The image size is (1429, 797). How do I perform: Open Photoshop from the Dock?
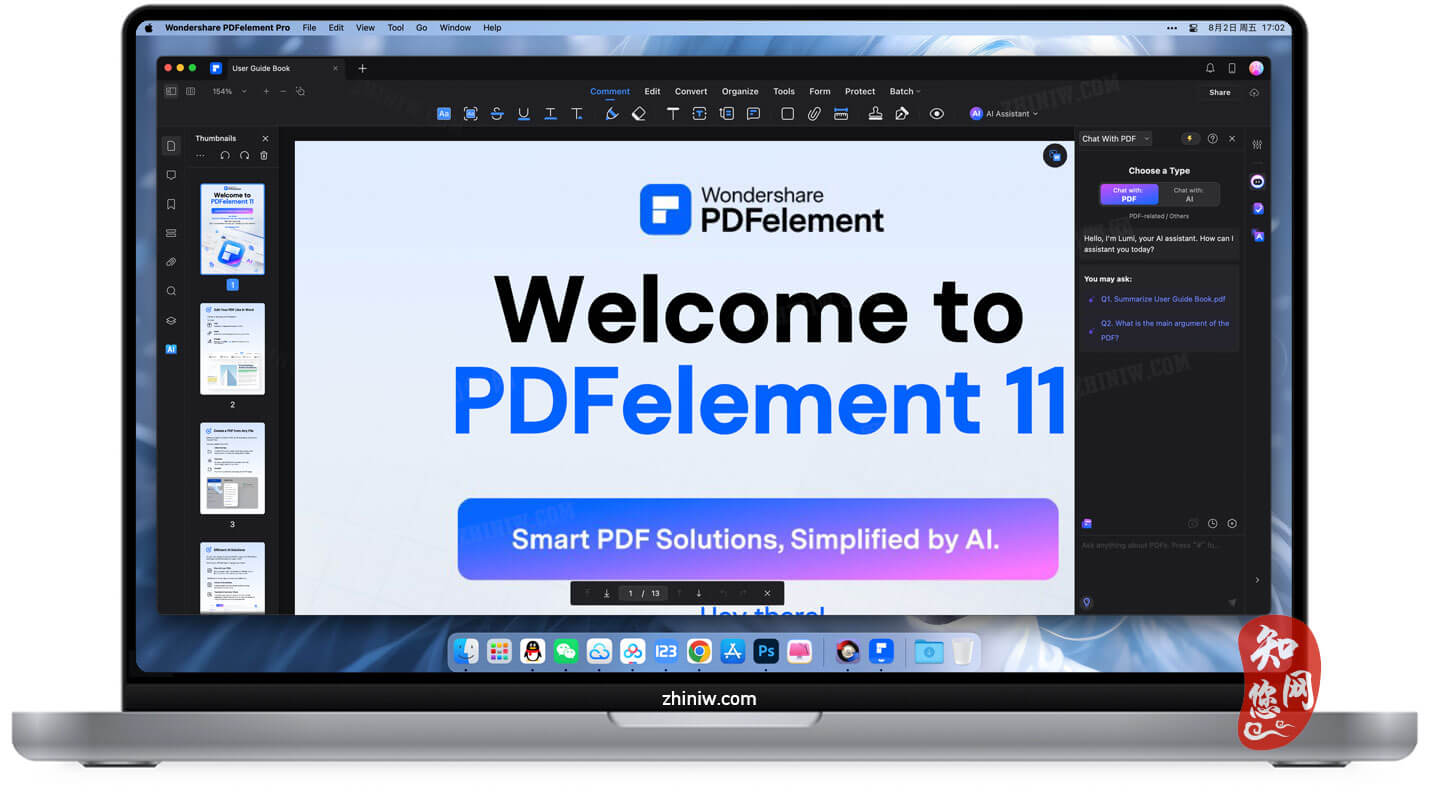click(766, 651)
